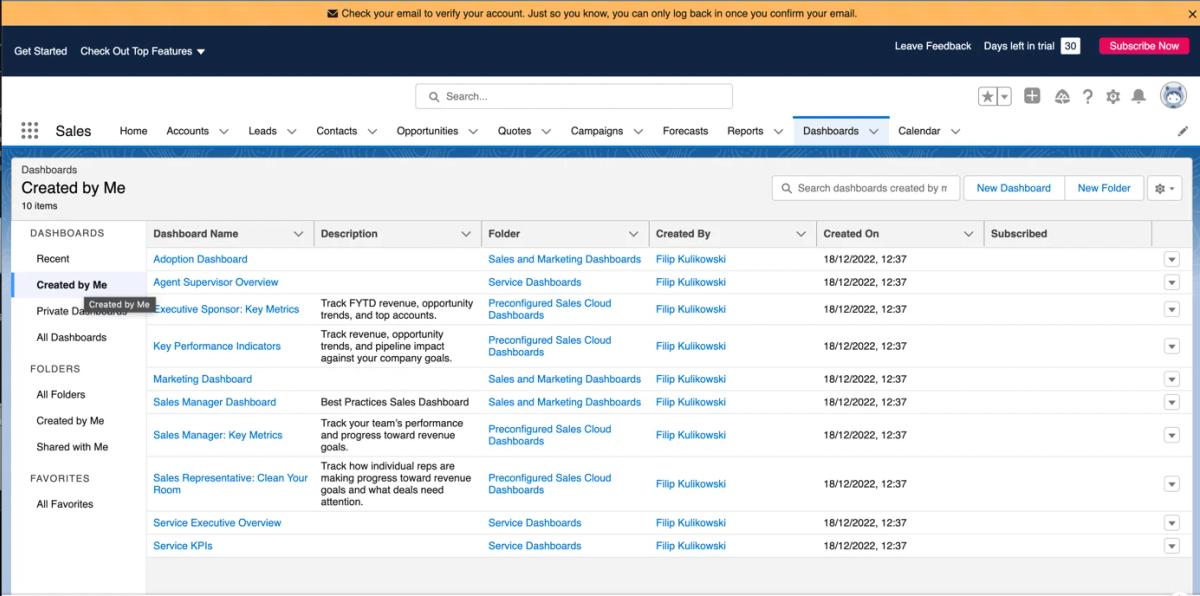The width and height of the screenshot is (1200, 596).
Task: Expand the Reports tab chevron
Action: coord(778,131)
